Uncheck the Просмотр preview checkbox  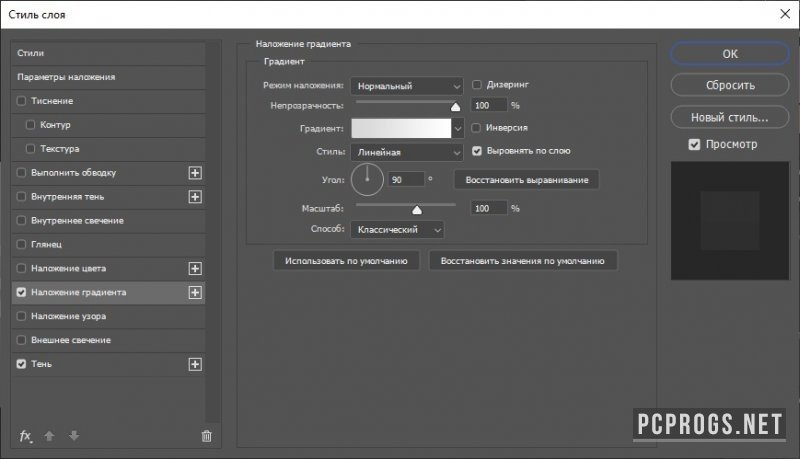(694, 144)
